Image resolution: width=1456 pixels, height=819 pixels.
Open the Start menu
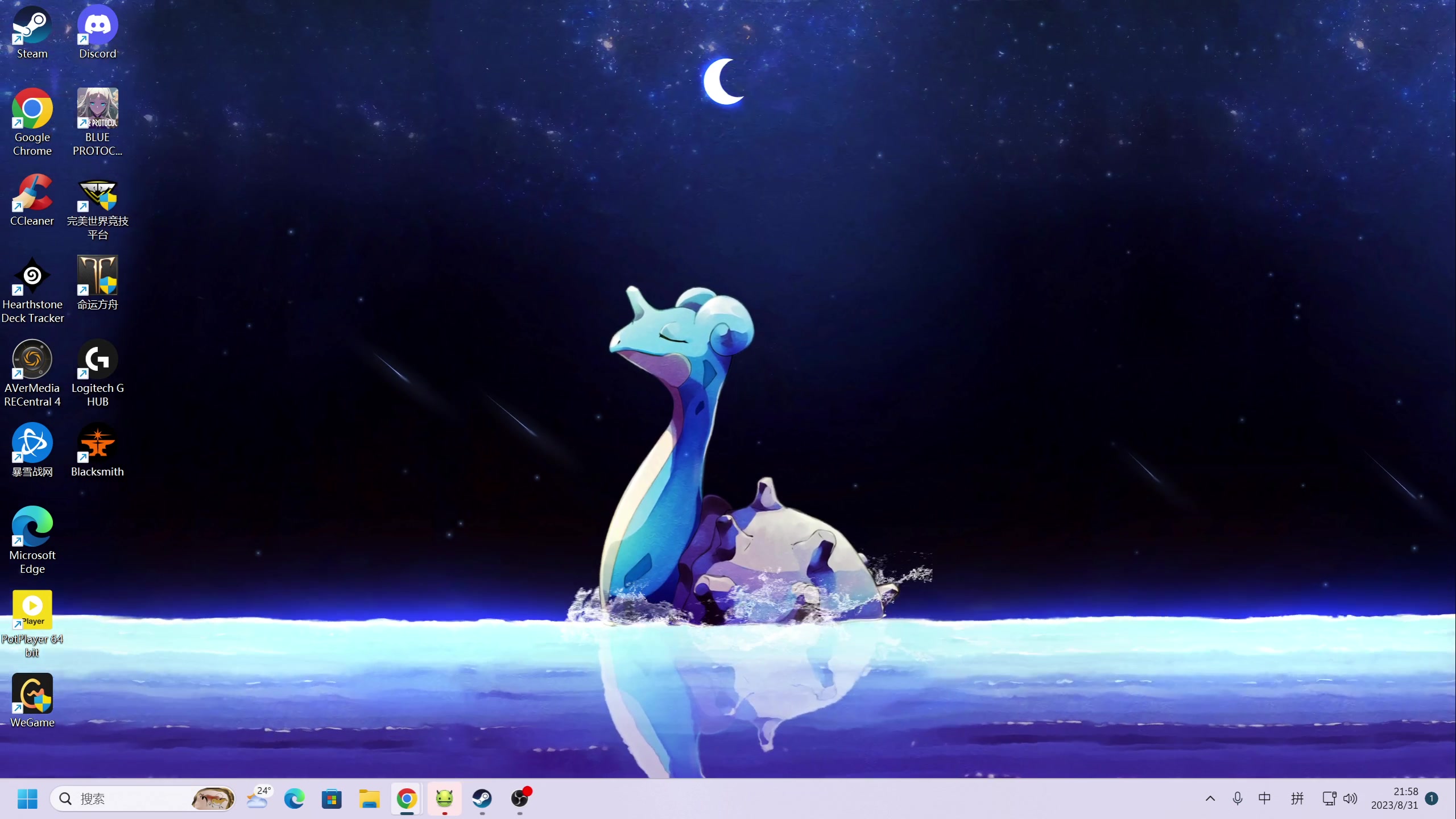coord(27,799)
